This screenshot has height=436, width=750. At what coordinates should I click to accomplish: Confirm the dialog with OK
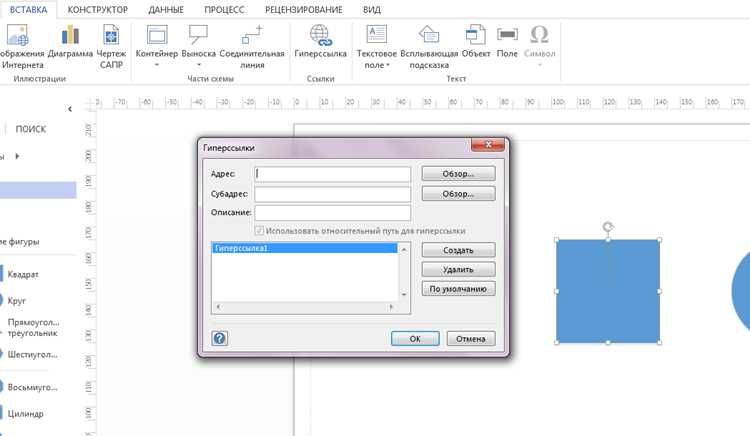click(x=415, y=338)
